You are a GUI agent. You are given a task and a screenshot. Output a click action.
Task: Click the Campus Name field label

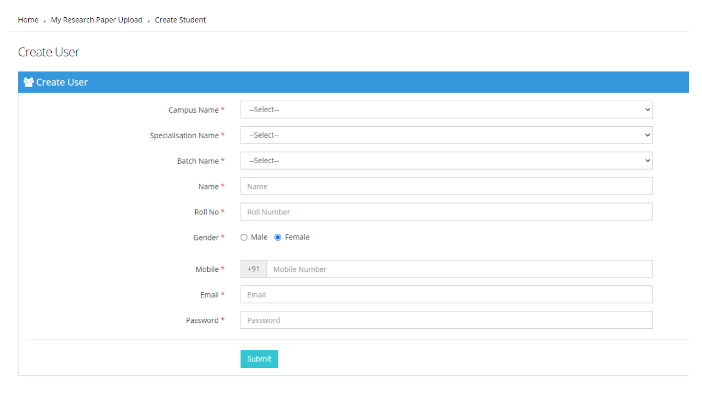(193, 109)
